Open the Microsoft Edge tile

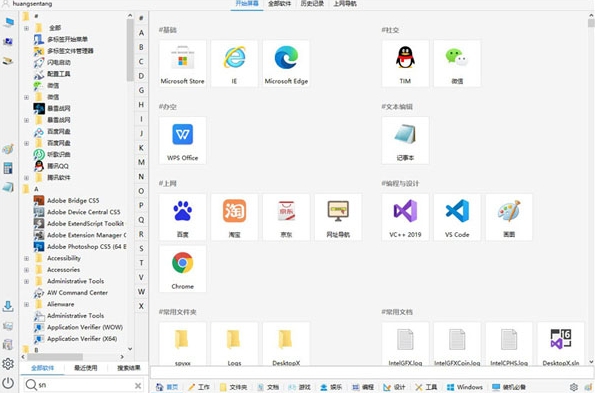pyautogui.click(x=286, y=64)
